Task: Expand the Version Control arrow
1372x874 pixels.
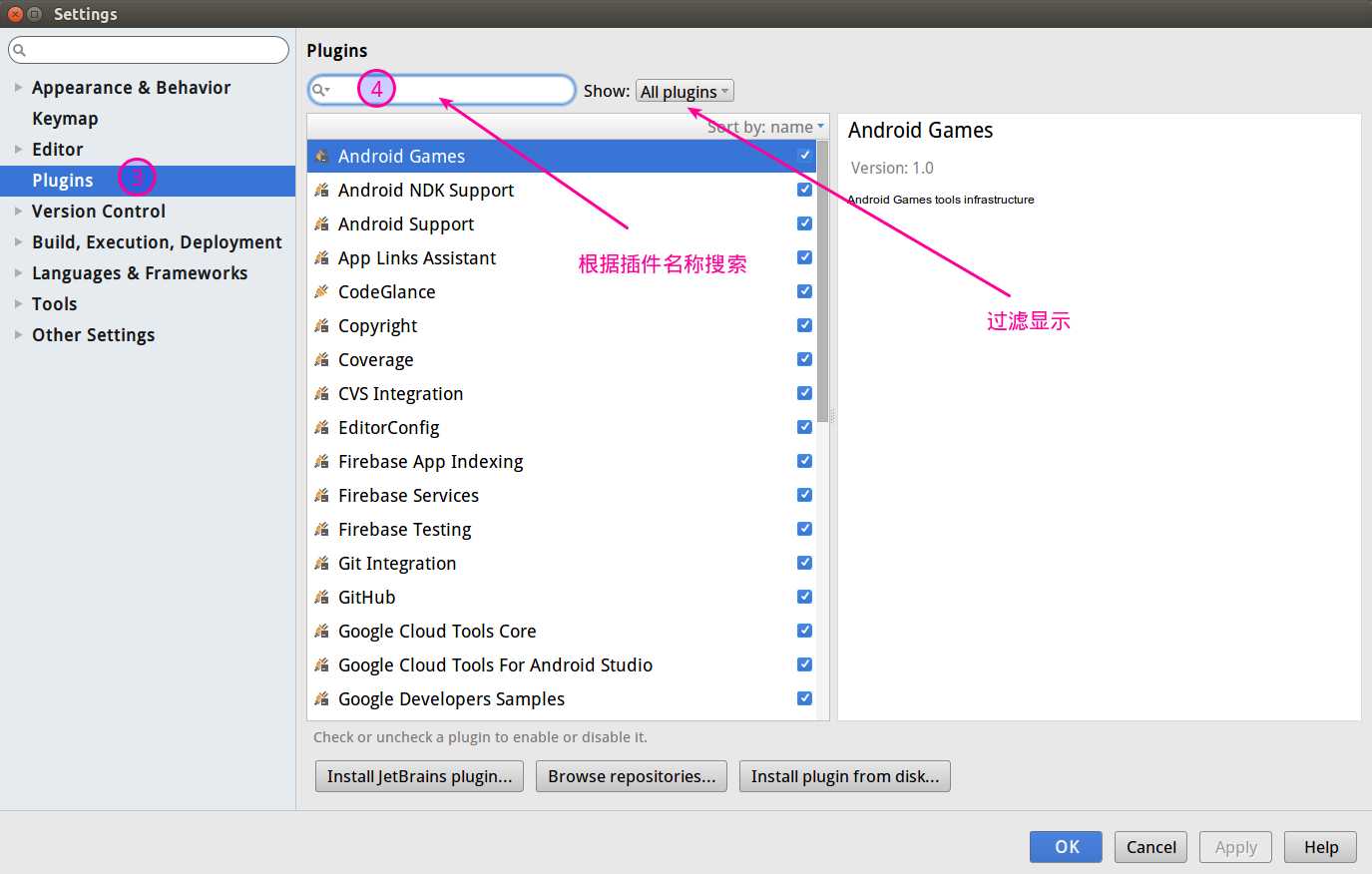Action: tap(18, 211)
